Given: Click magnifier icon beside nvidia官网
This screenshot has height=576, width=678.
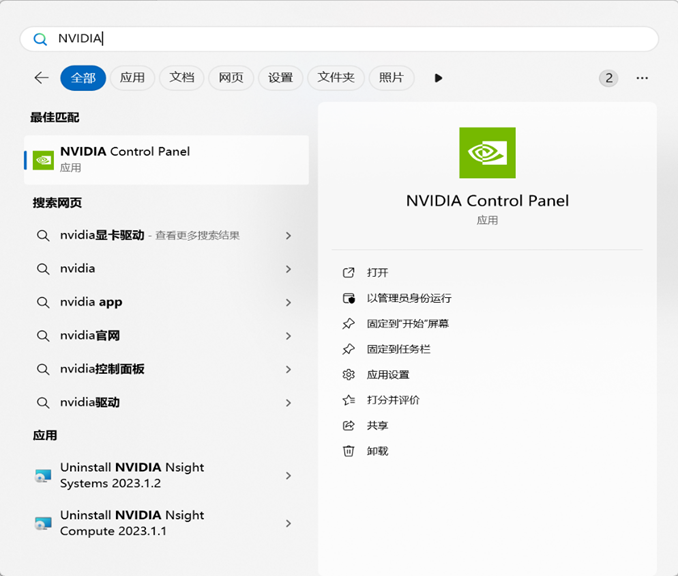Looking at the screenshot, I should point(43,336).
